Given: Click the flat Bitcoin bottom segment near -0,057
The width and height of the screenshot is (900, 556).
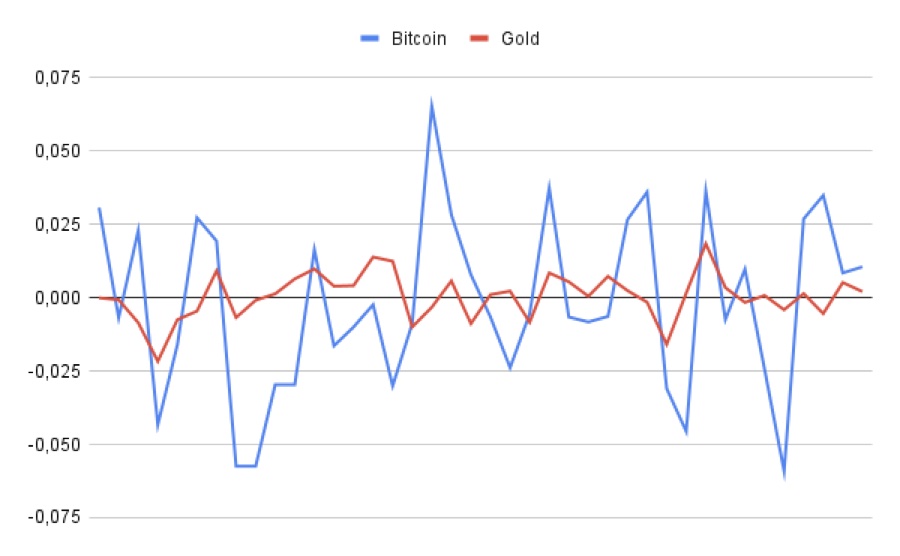Looking at the screenshot, I should 246,466.
